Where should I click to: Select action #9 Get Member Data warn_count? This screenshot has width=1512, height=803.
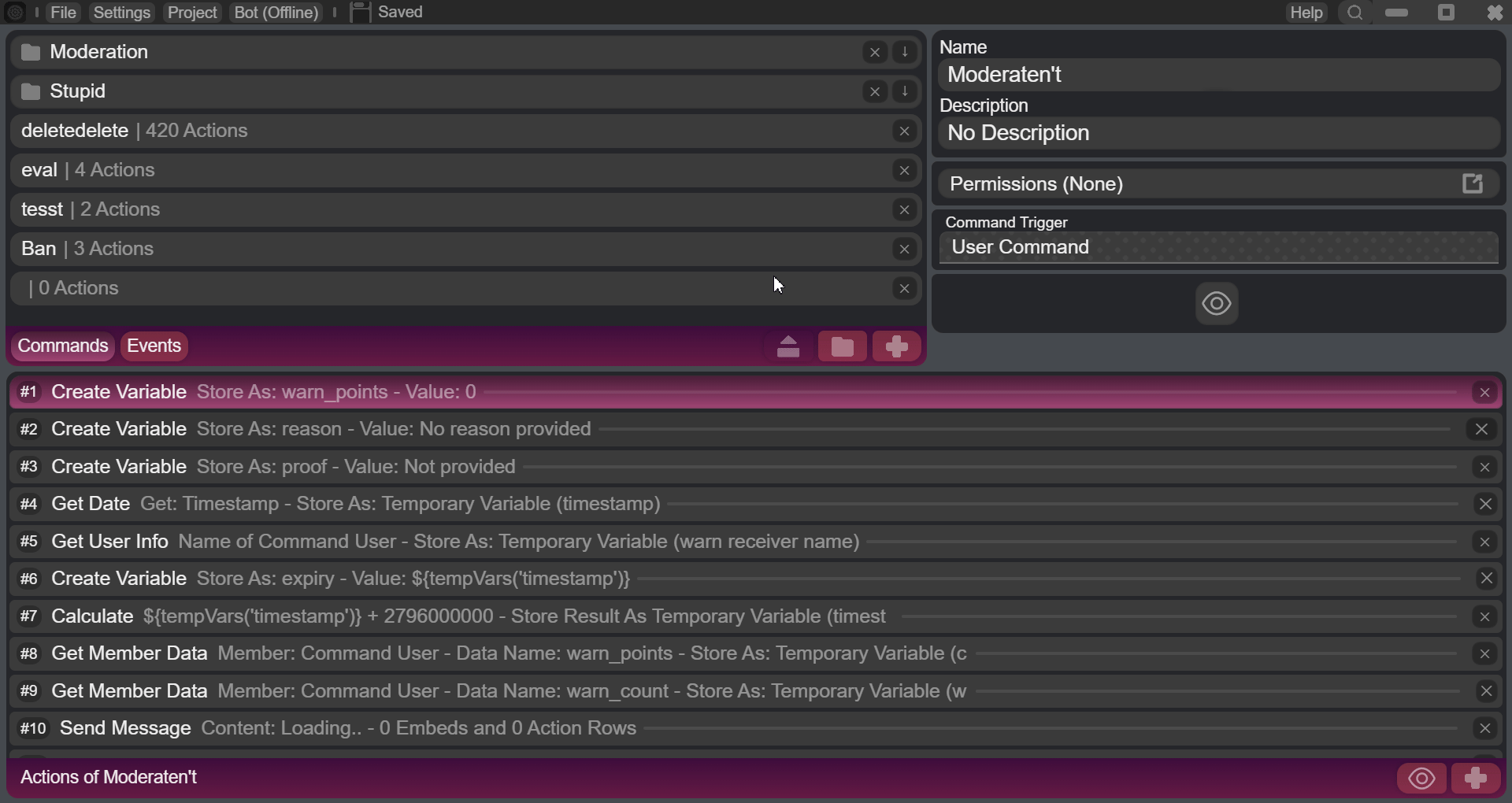point(754,691)
